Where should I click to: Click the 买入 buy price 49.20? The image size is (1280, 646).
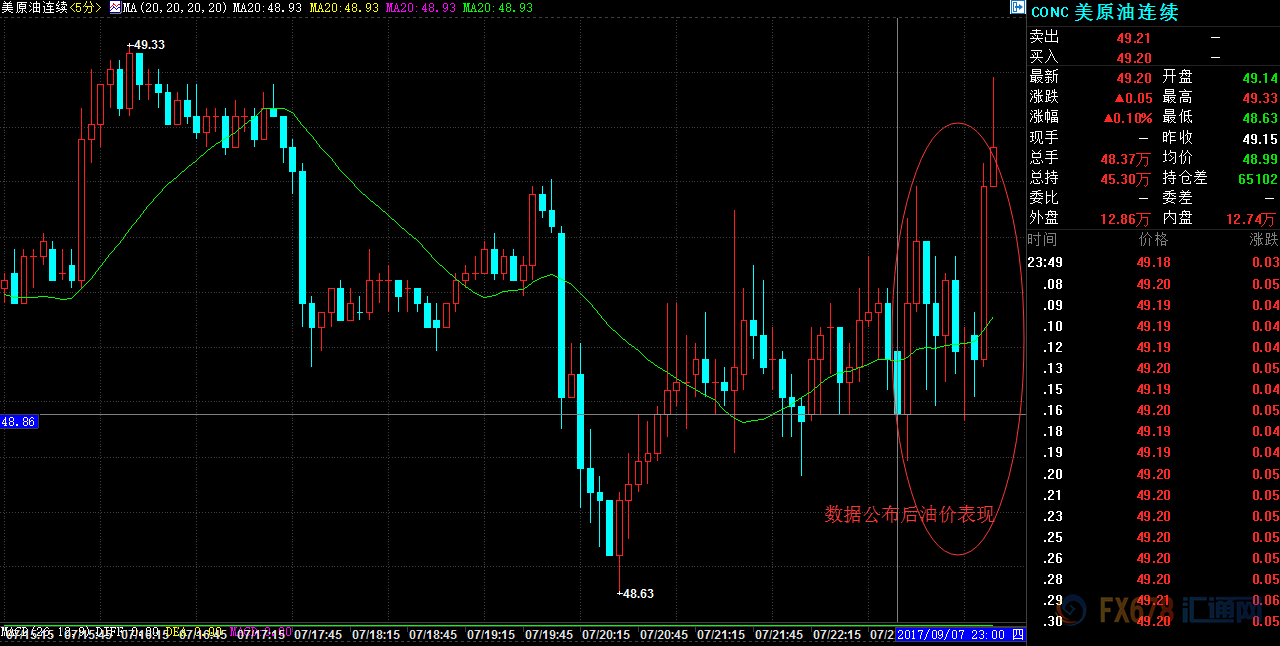pyautogui.click(x=1134, y=58)
